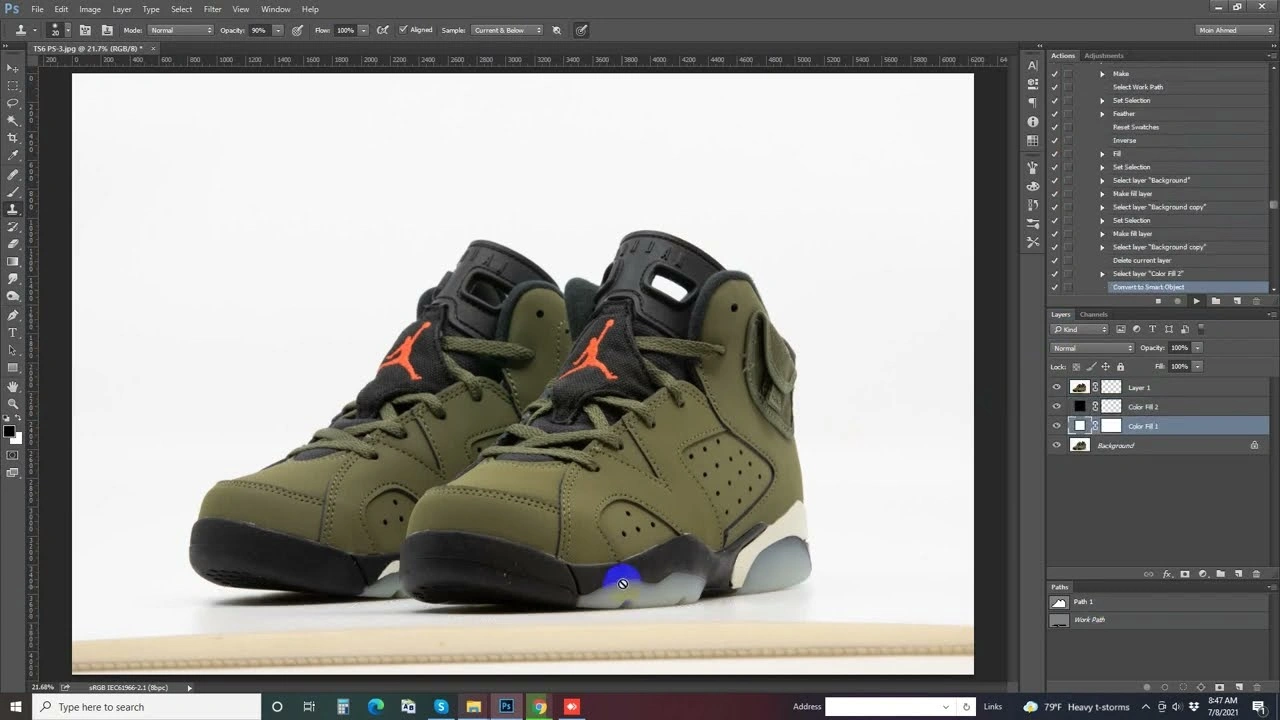Hide the Layer 1 layer

click(1056, 387)
